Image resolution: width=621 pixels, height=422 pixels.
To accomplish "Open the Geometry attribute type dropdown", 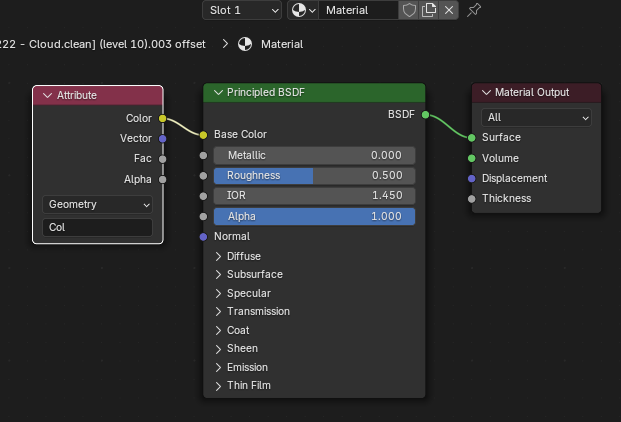I will point(97,204).
